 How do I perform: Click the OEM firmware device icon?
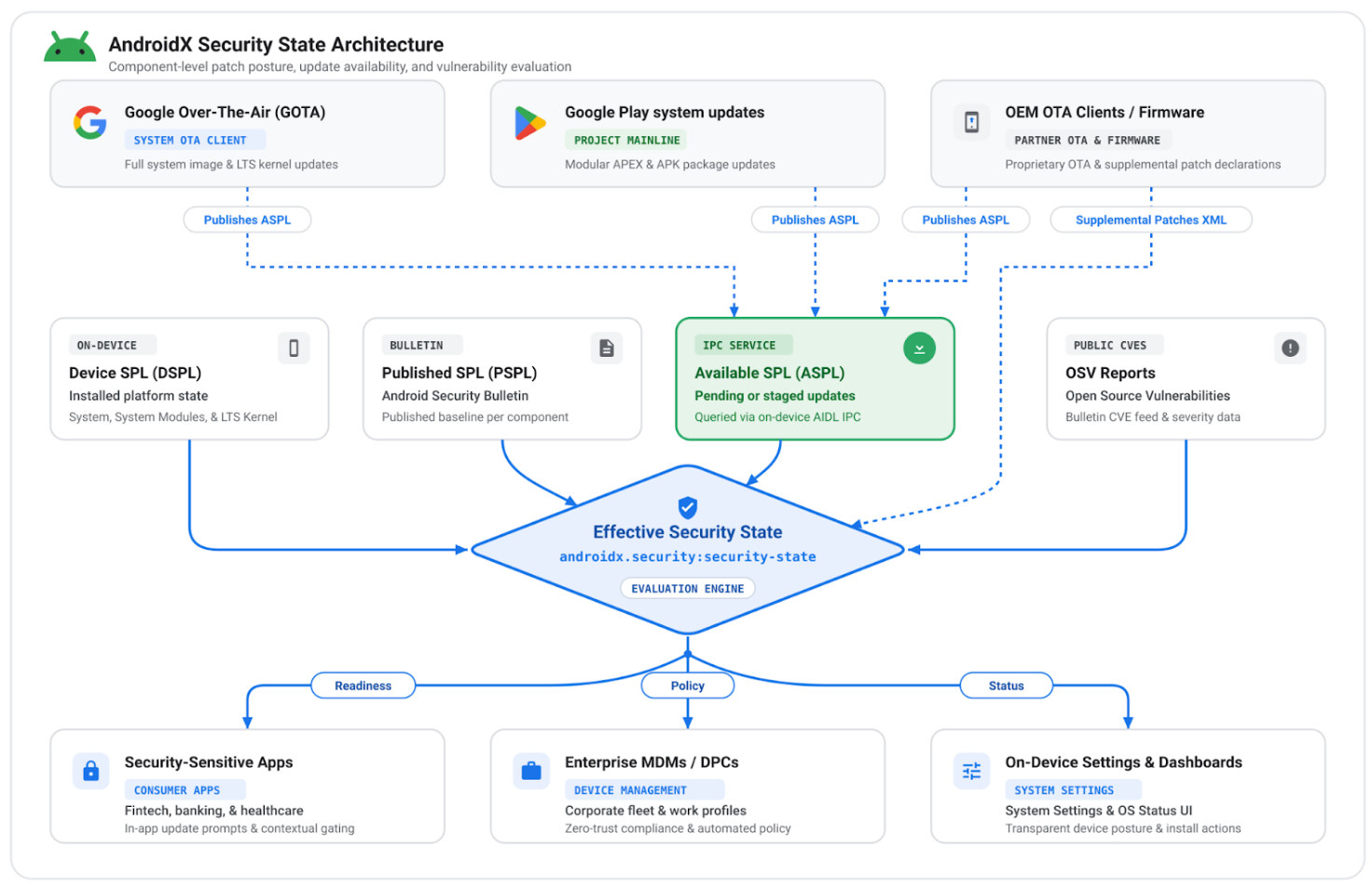[x=971, y=123]
